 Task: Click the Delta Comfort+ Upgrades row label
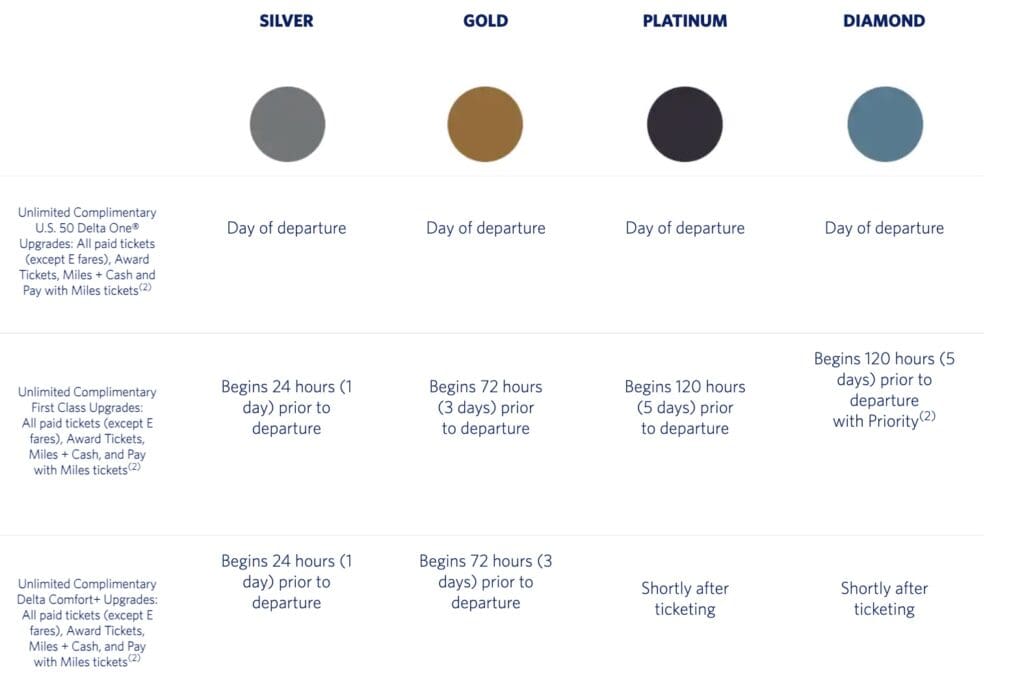pyautogui.click(x=87, y=622)
